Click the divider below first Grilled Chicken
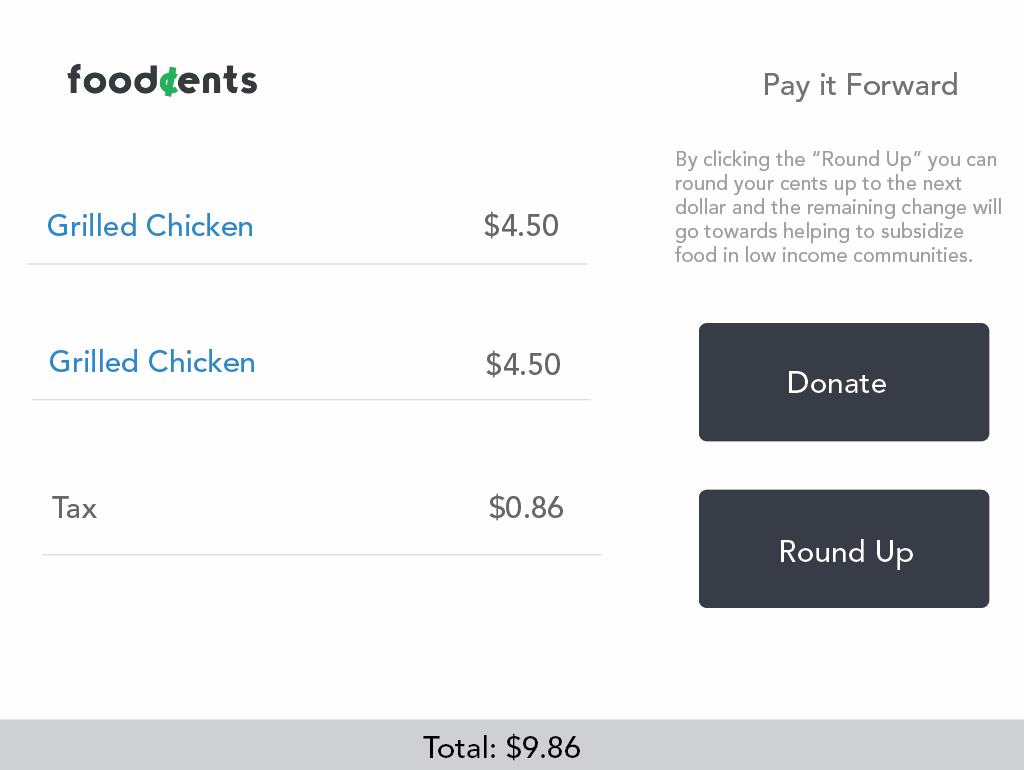The image size is (1024, 770). coord(307,264)
